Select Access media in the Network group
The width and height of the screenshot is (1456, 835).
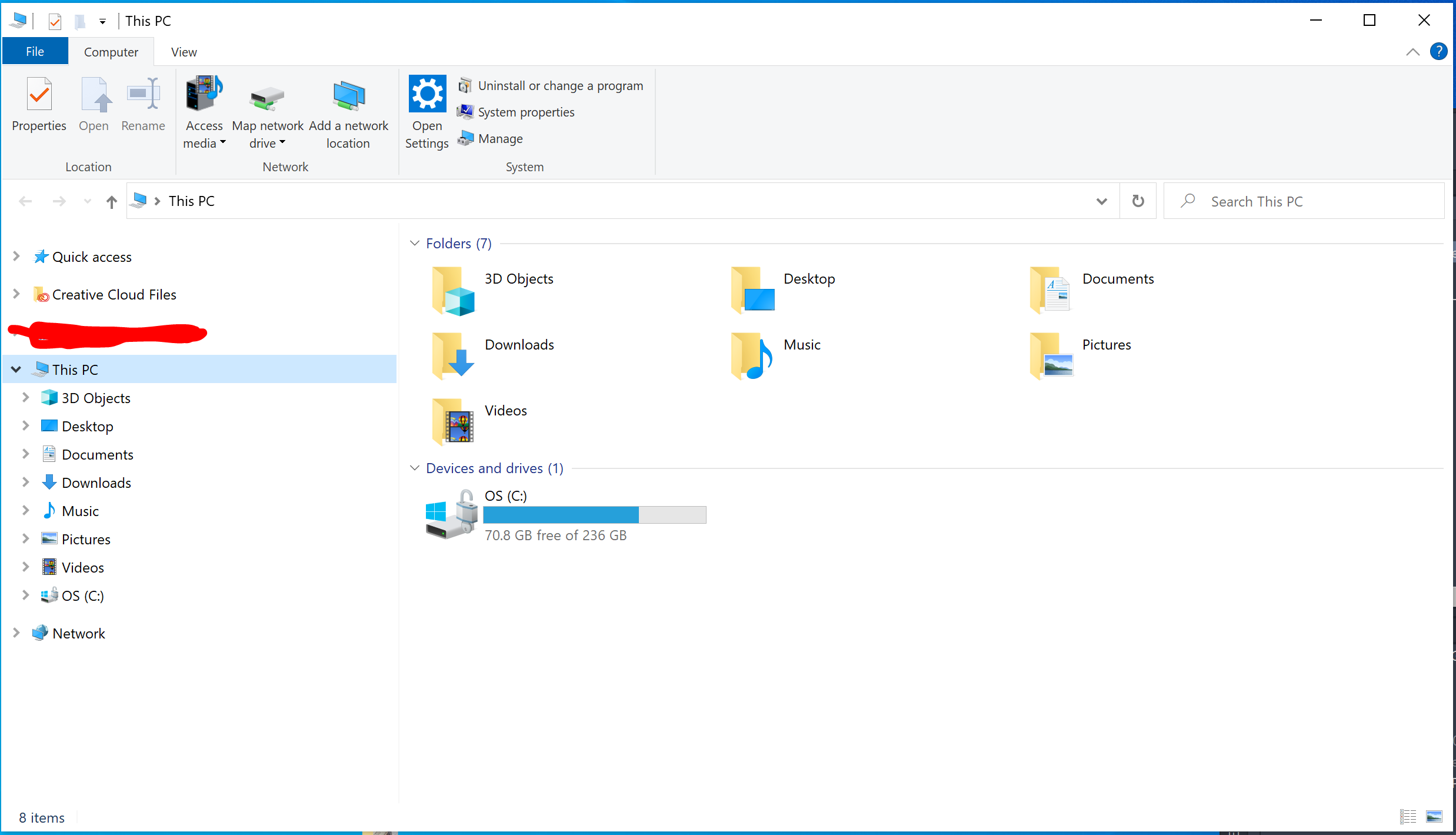(204, 112)
